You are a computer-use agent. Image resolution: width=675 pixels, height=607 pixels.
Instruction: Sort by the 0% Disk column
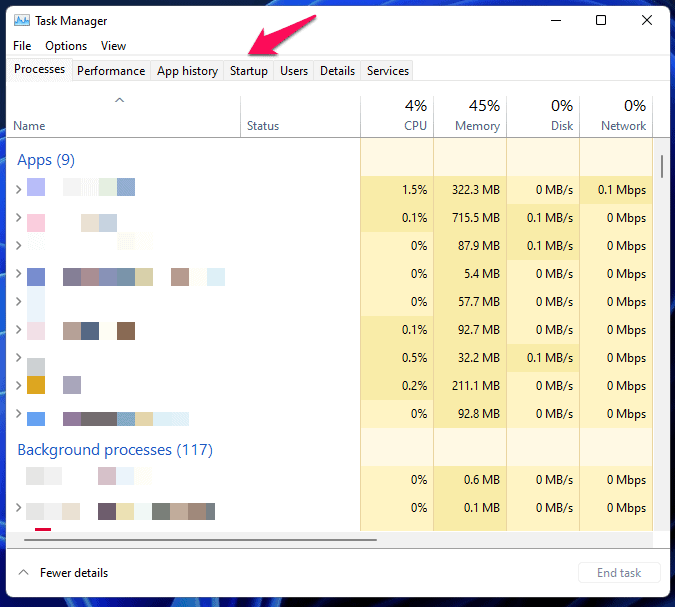543,116
